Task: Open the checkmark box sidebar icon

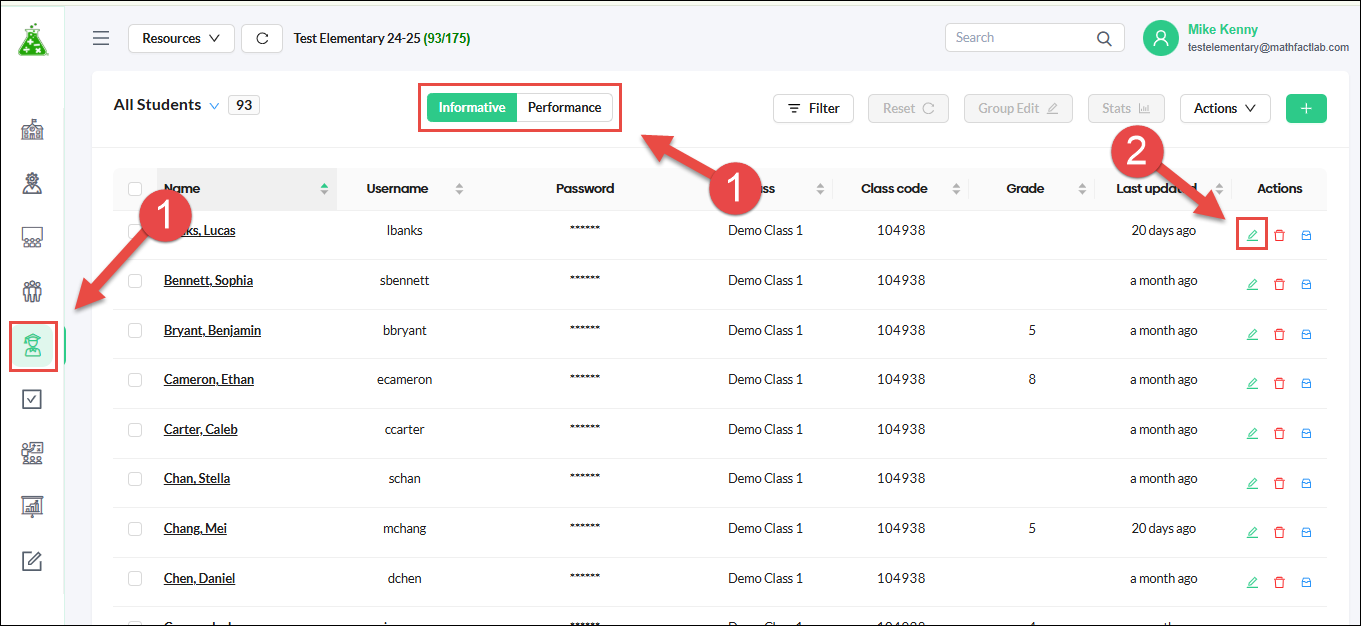Action: 32,399
